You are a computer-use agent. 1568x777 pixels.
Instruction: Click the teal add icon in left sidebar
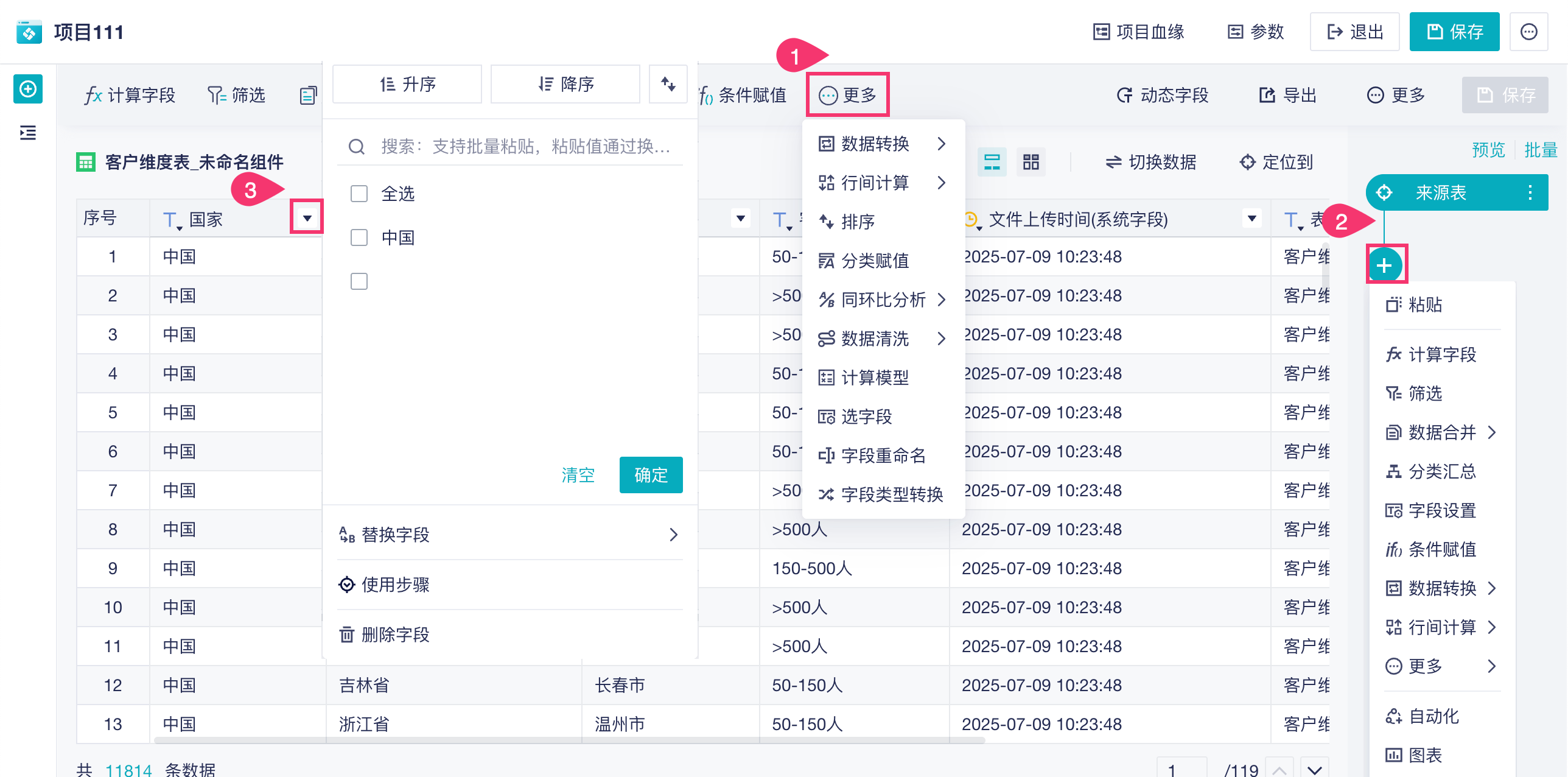[28, 90]
